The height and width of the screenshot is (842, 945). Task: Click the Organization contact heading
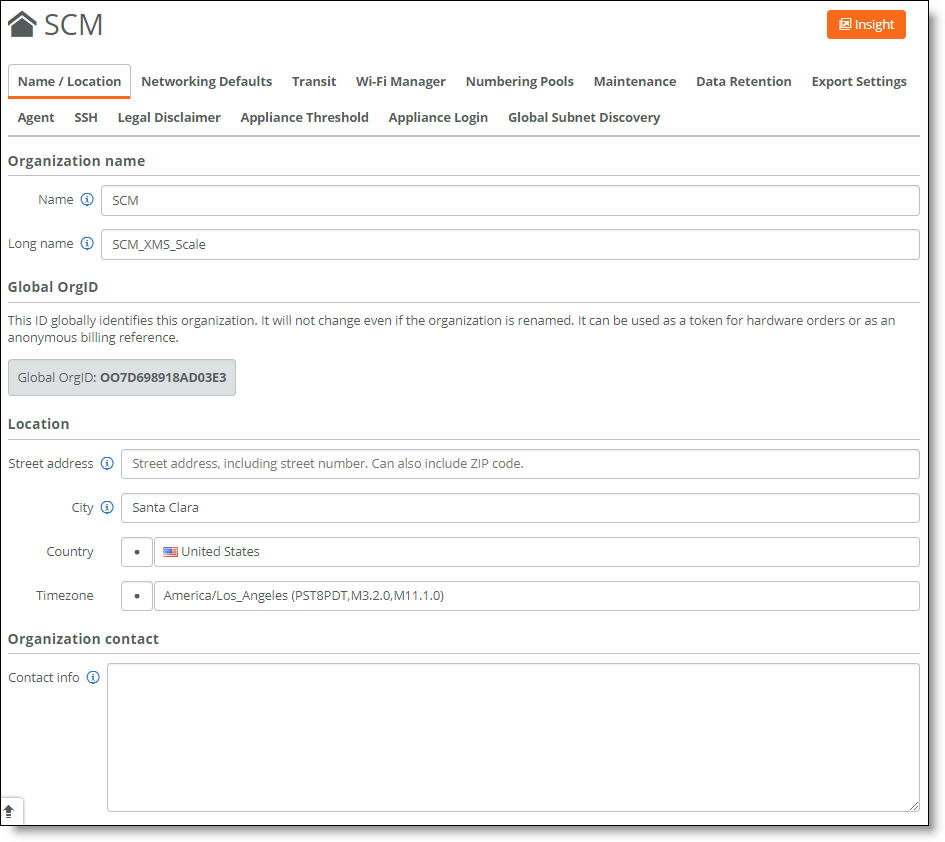click(x=83, y=639)
